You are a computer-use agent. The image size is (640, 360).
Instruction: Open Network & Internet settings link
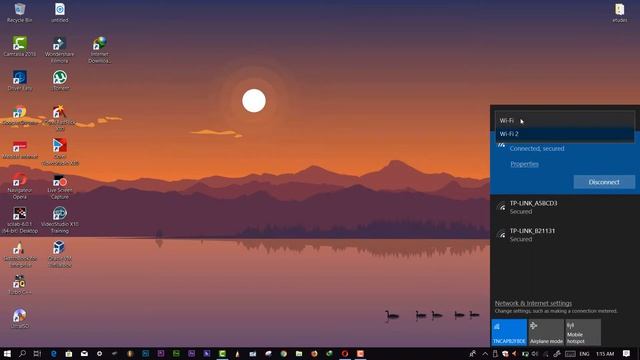coord(533,303)
